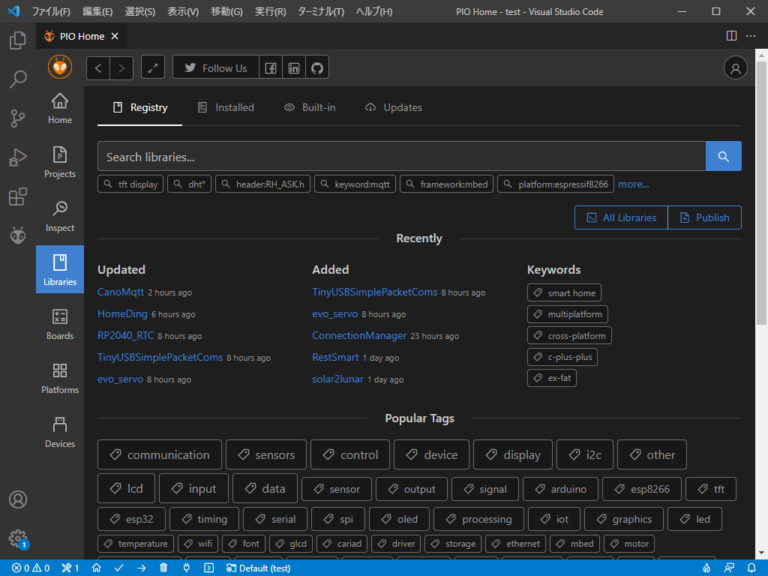Screen dimensions: 768x576
Task: Open the Inspect page in sidebar
Action: tap(60, 216)
